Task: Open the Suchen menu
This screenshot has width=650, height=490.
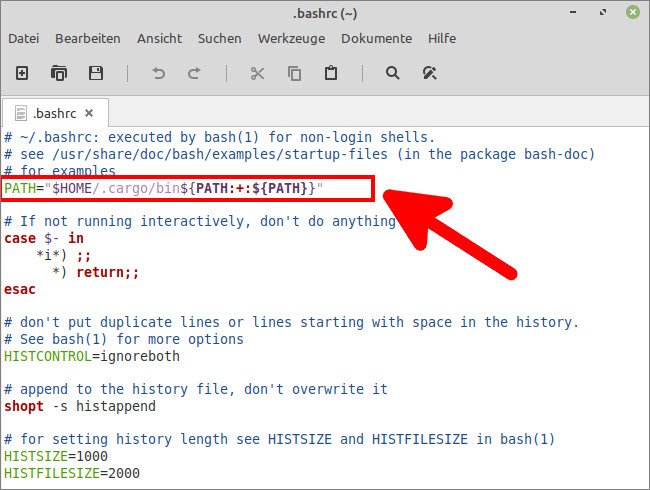Action: (x=220, y=39)
